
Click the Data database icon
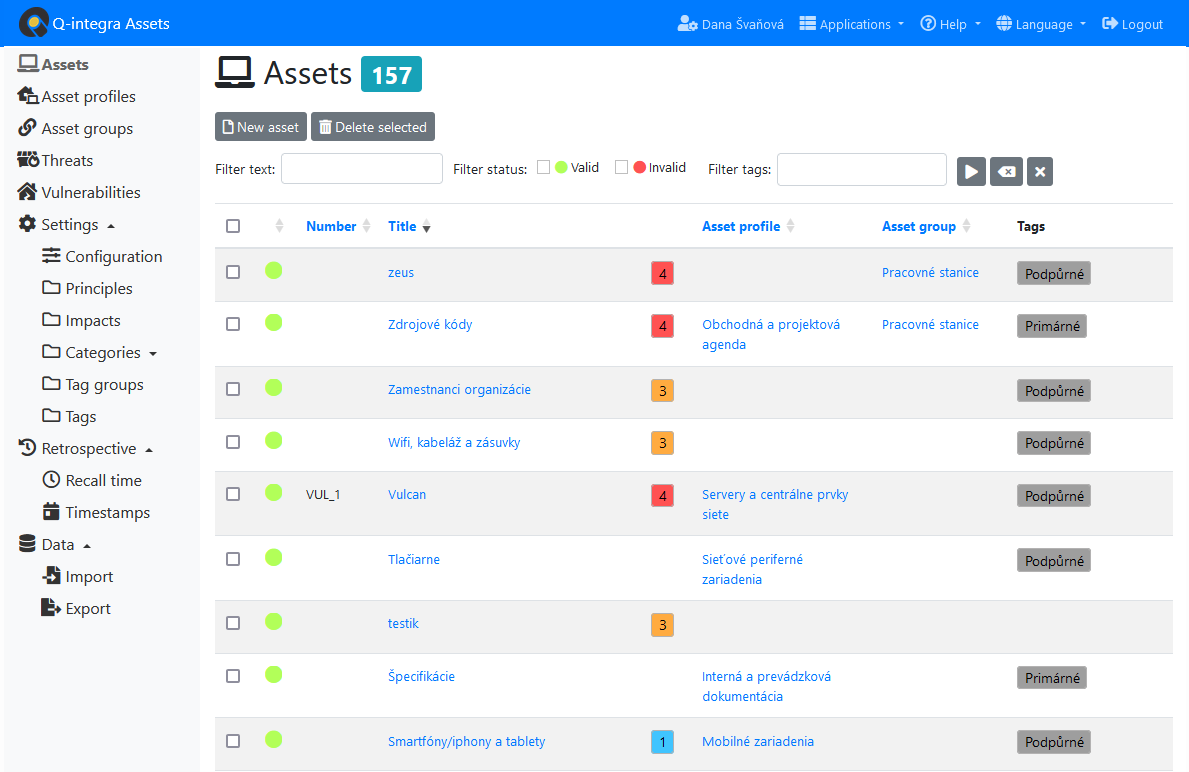click(x=27, y=544)
